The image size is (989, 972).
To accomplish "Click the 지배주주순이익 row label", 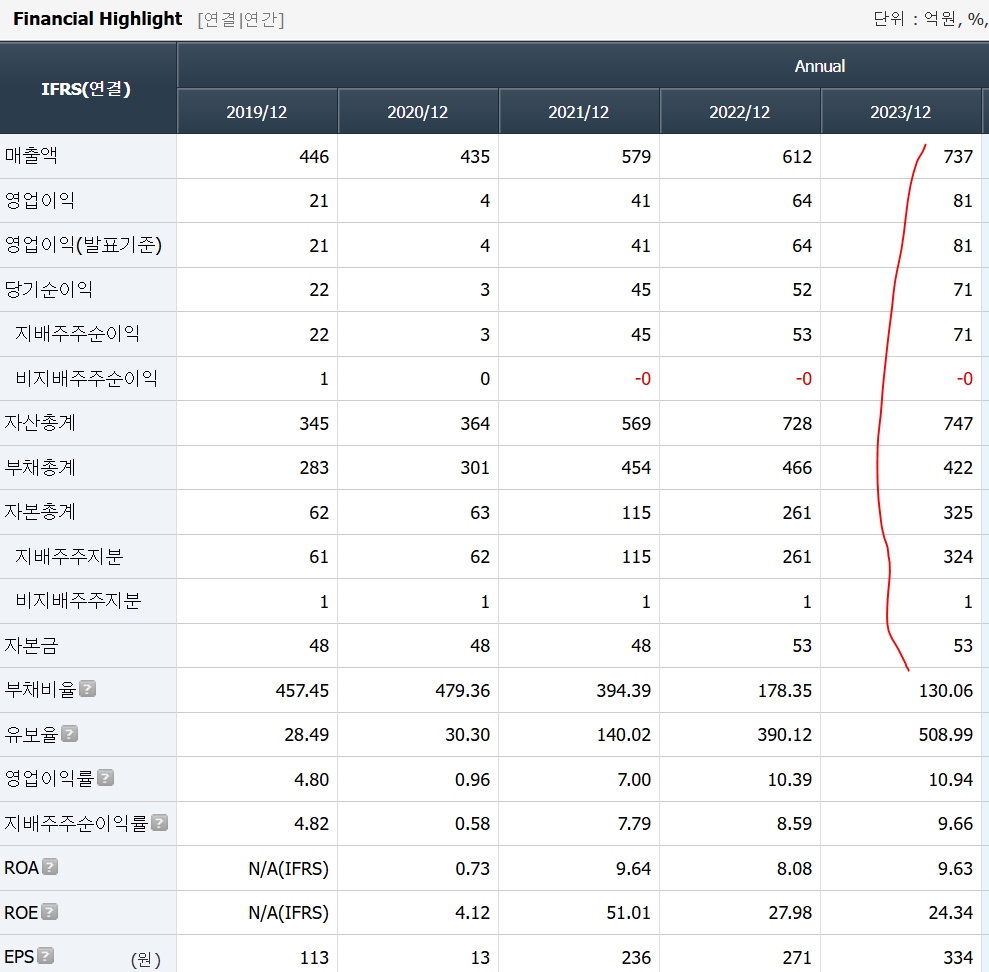I will [77, 333].
